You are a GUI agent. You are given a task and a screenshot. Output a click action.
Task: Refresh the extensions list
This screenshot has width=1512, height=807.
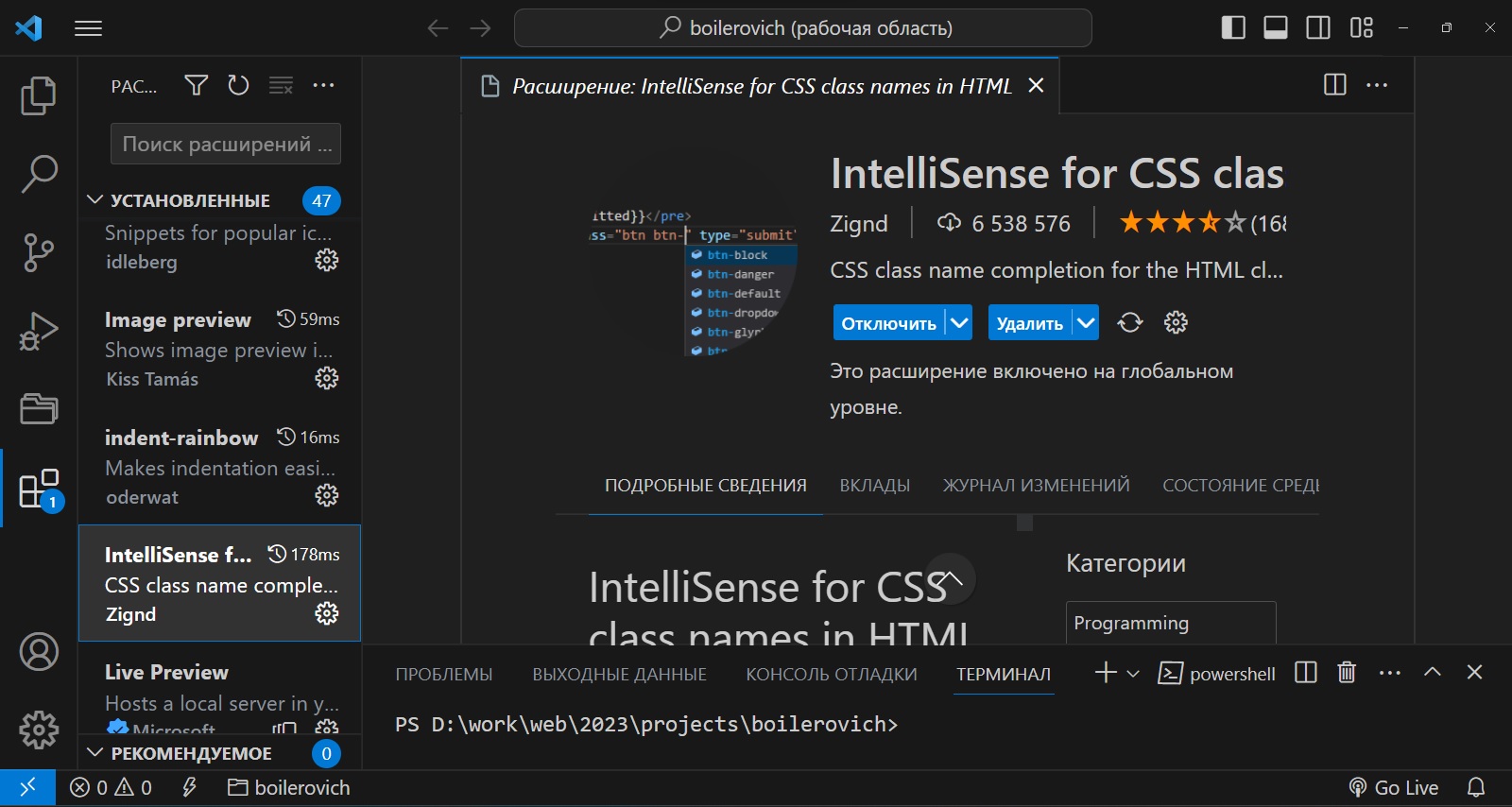[x=238, y=86]
